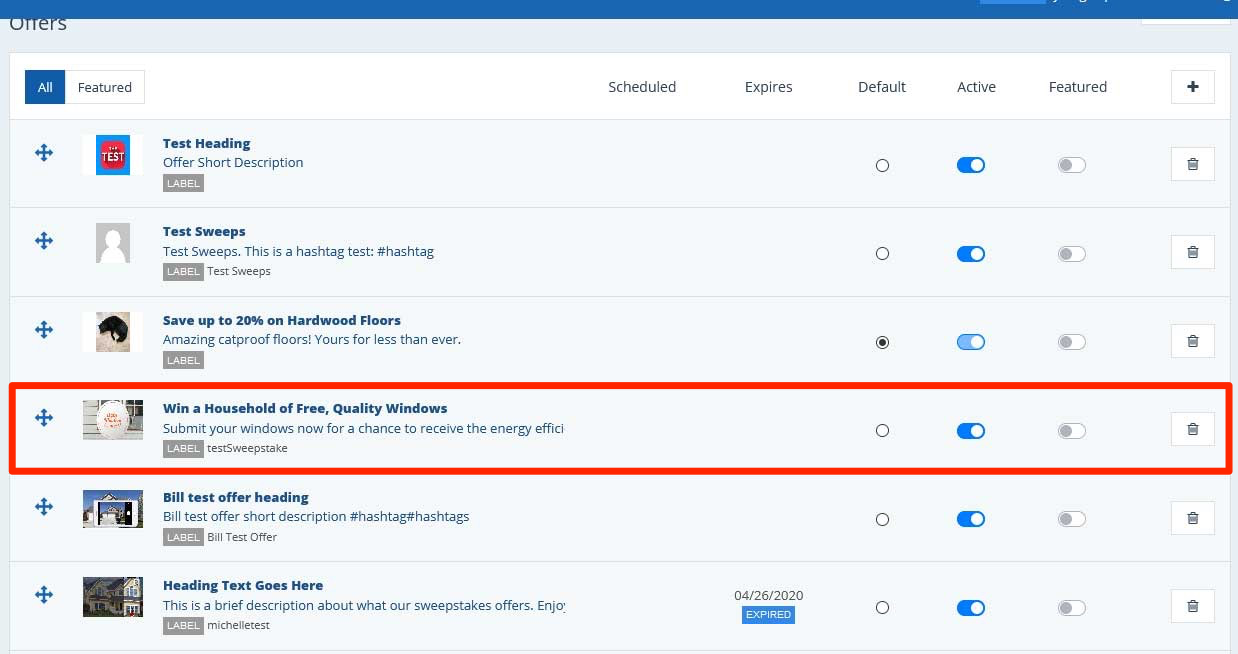This screenshot has height=654, width=1238.
Task: Toggle Active switch for Bill test offer
Action: point(970,519)
